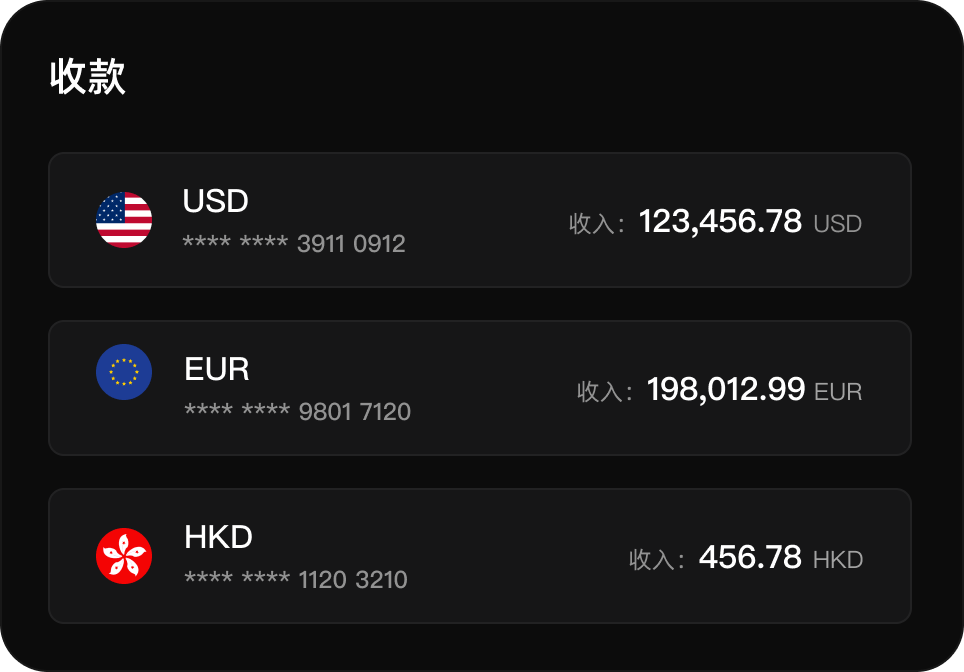Click the 收款 panel heading

tap(88, 77)
